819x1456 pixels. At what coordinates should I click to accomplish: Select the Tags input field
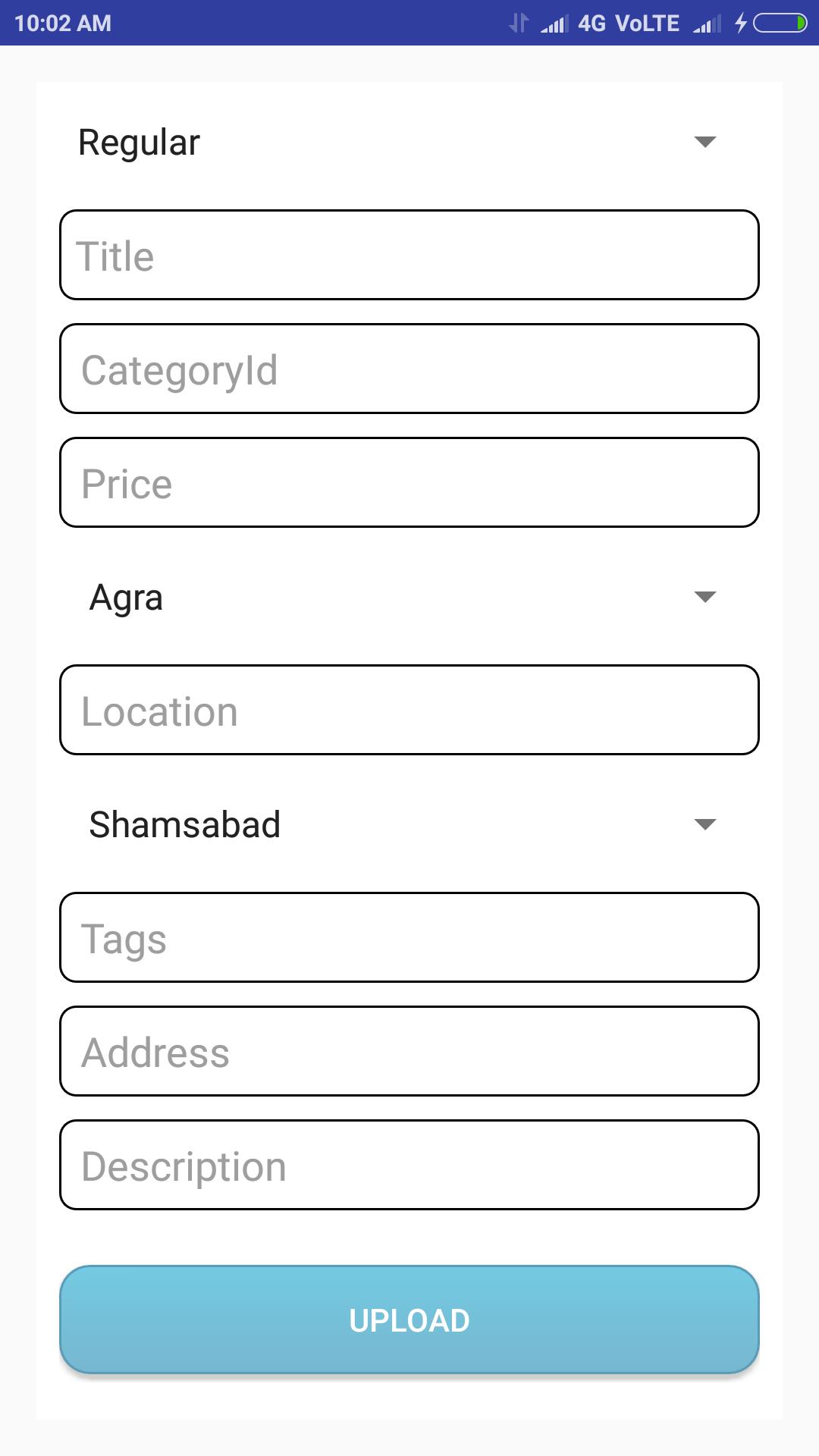[409, 938]
